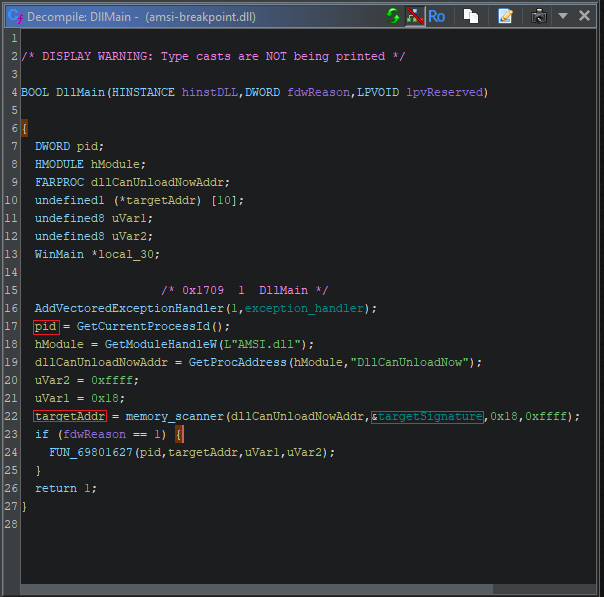This screenshot has width=604, height=597.
Task: Click line number 22 in the gutter
Action: click(x=11, y=416)
